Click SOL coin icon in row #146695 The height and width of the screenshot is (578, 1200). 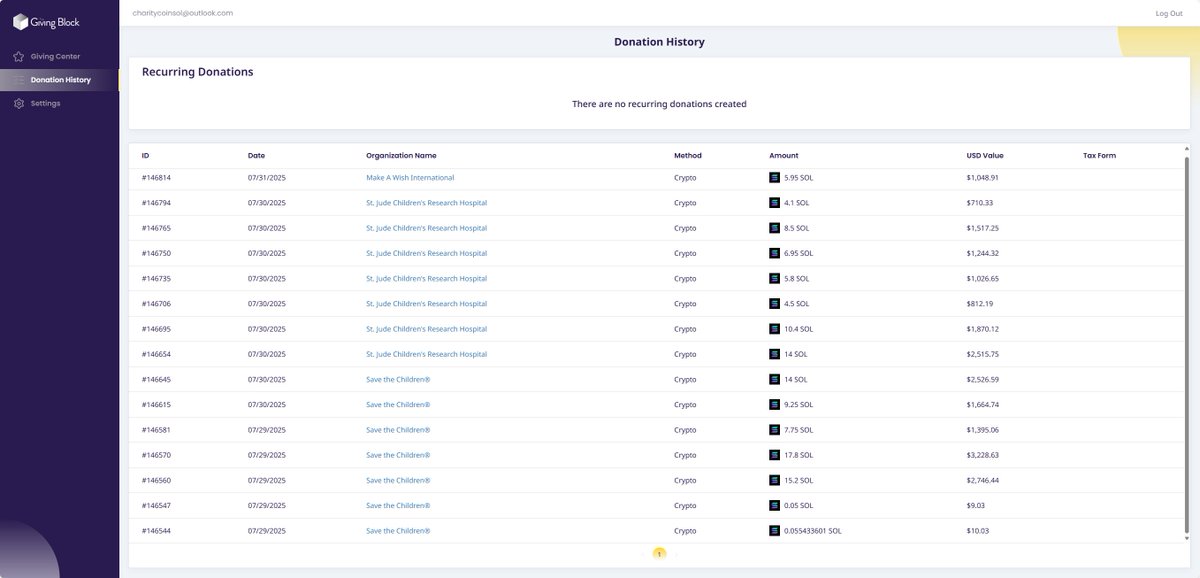tap(774, 329)
